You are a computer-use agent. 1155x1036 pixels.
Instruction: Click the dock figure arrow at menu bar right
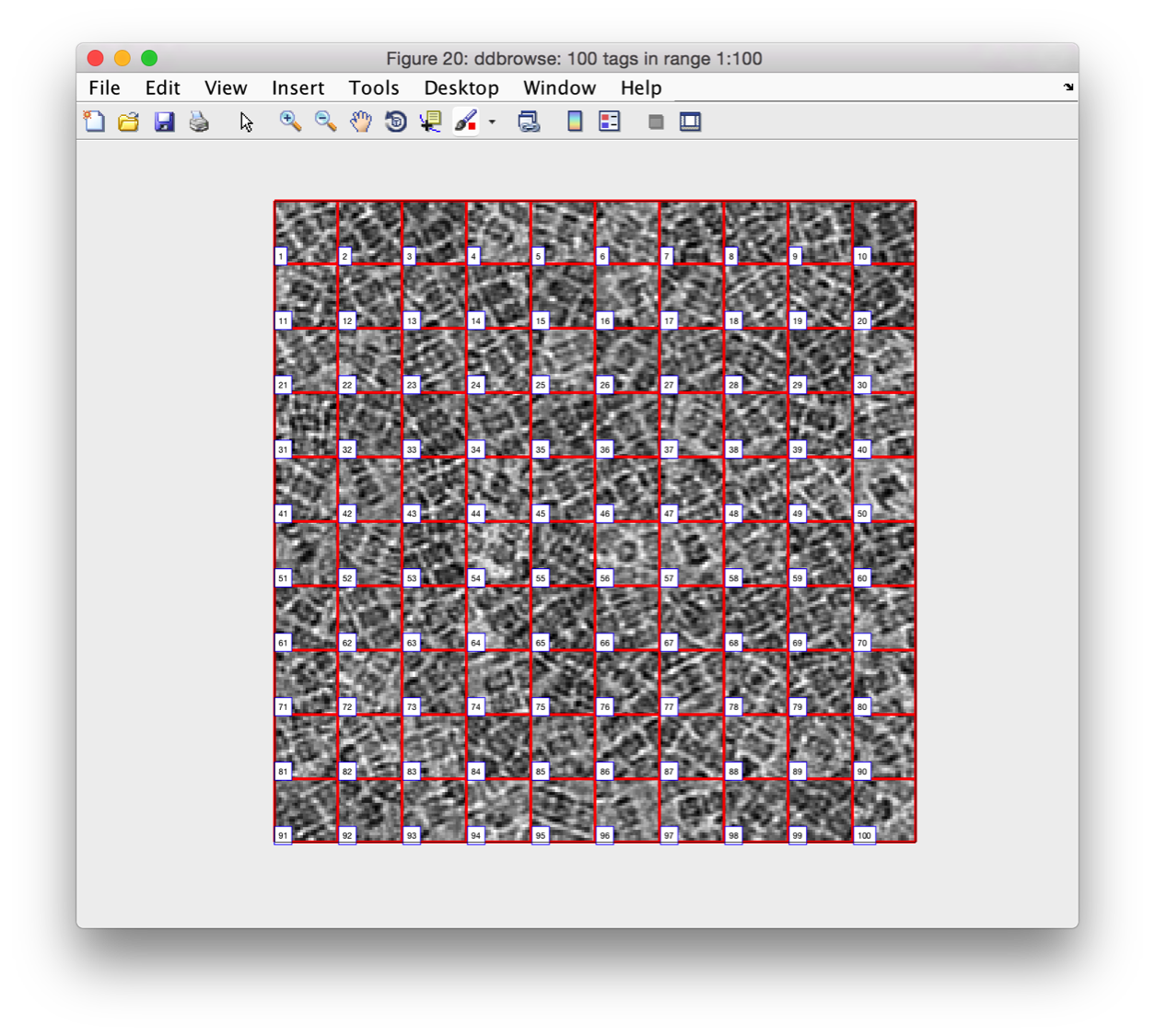1068,87
